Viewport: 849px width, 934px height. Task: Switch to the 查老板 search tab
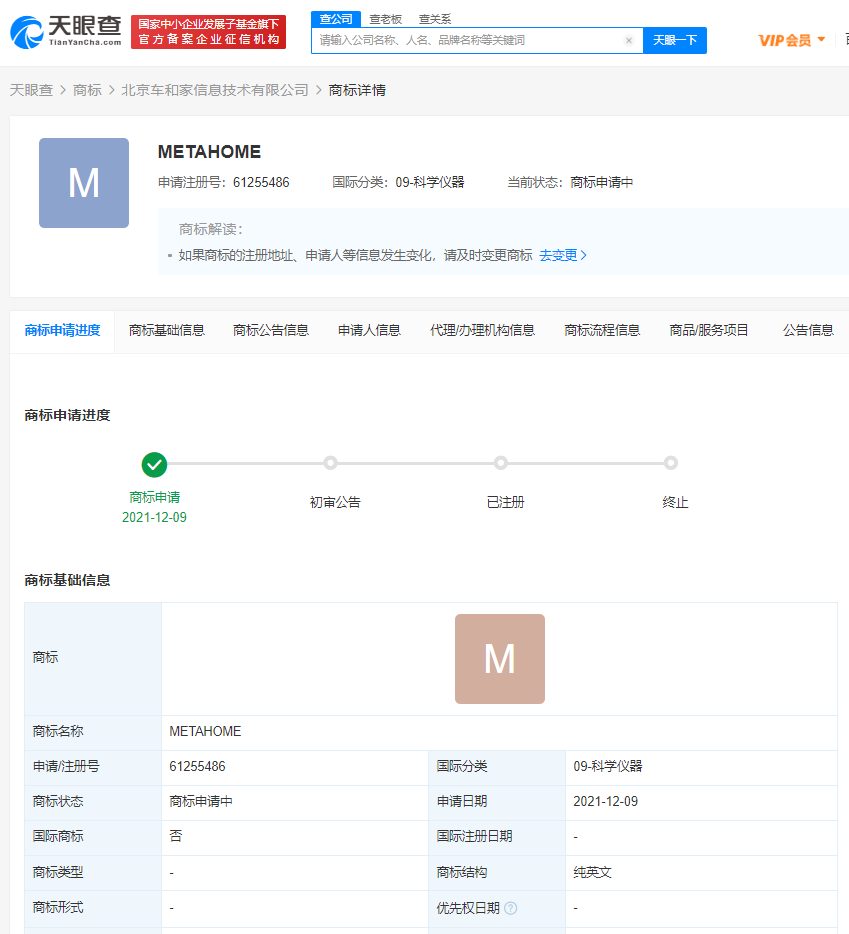(385, 19)
